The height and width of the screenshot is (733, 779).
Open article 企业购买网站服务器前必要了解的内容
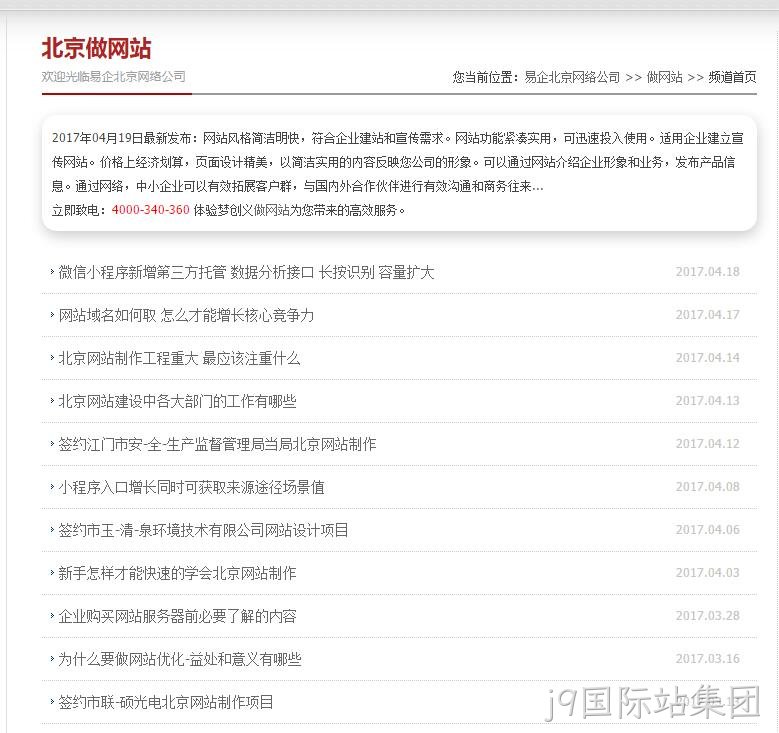point(177,616)
